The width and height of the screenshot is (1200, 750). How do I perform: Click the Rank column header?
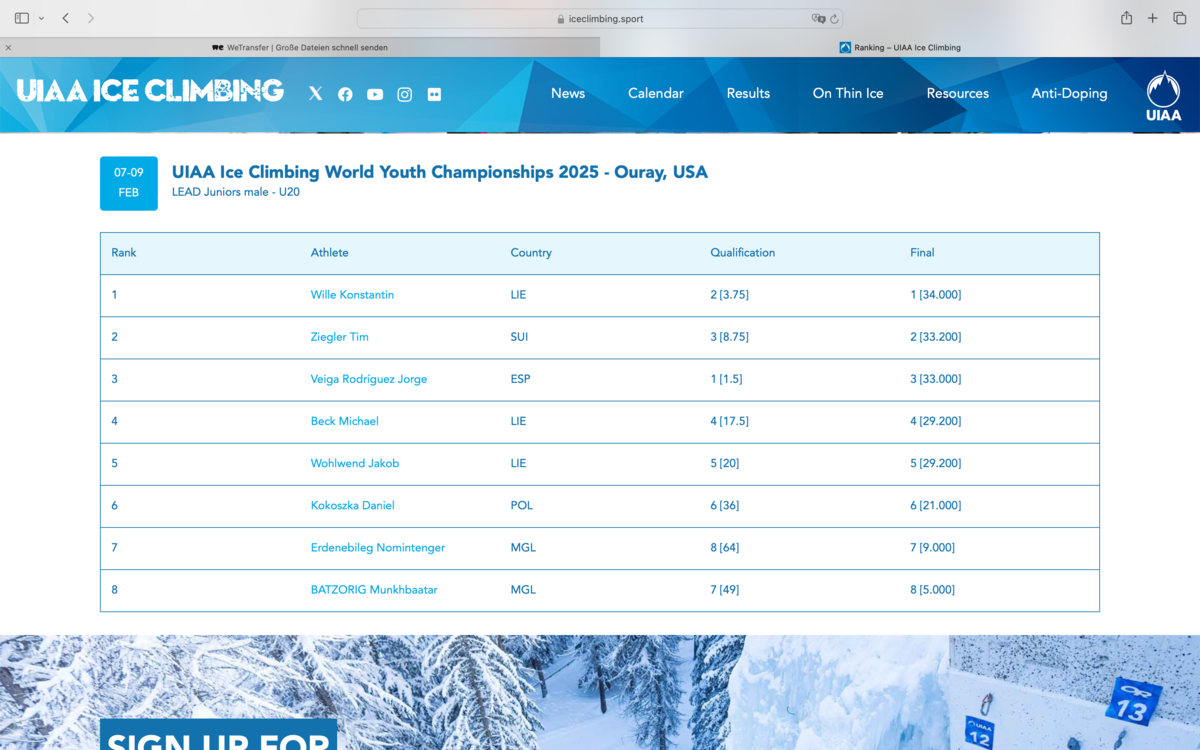(124, 253)
